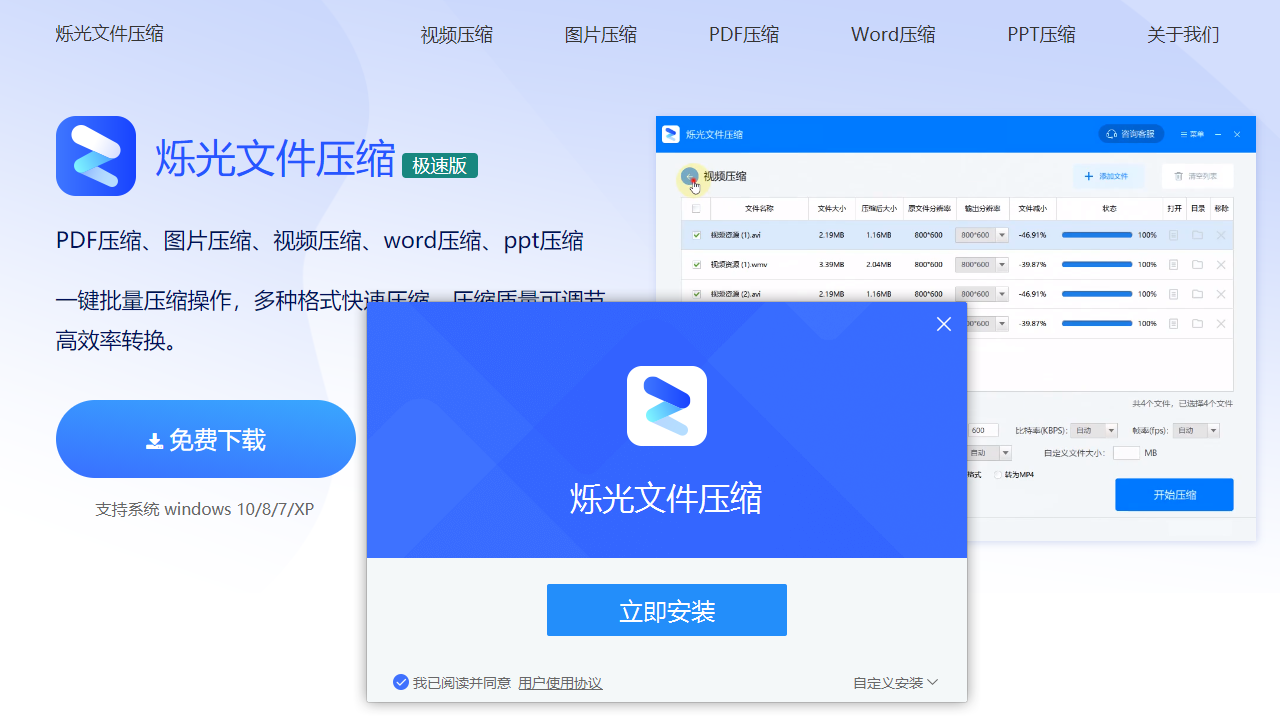Open 图片压缩 in the top navigation
1280x720 pixels.
(x=600, y=35)
